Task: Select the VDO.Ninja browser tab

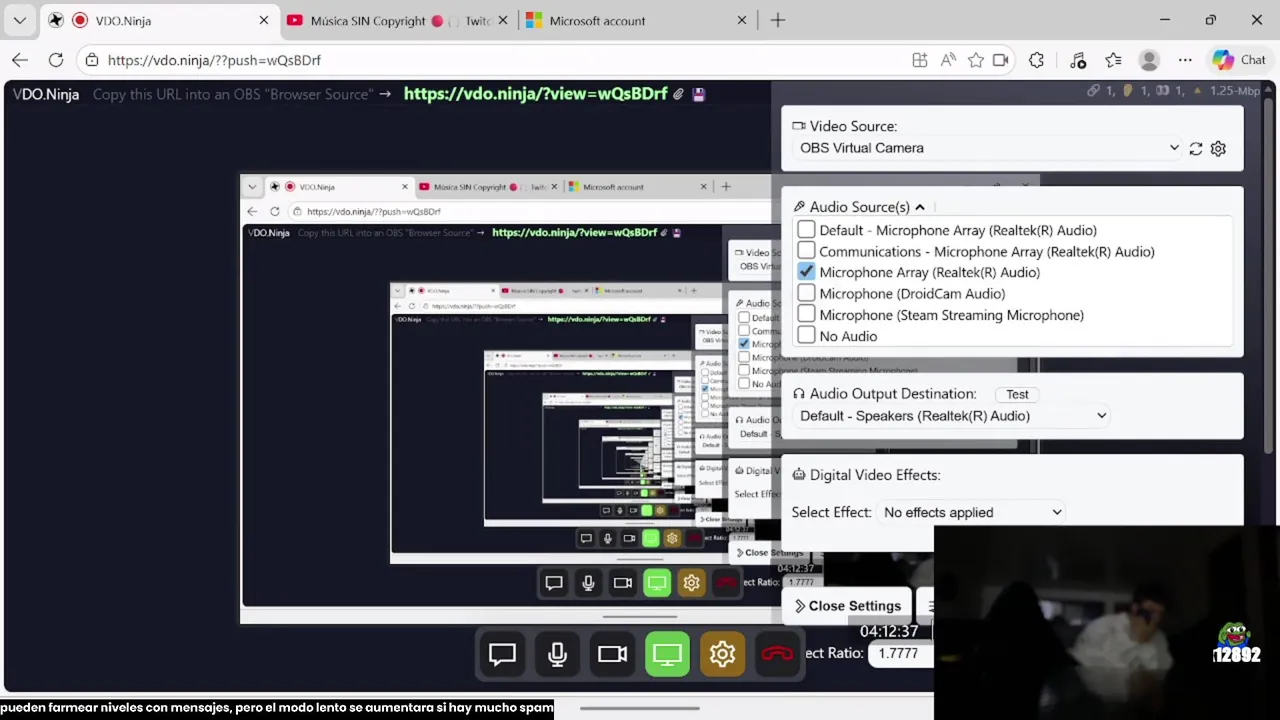Action: 159,20
